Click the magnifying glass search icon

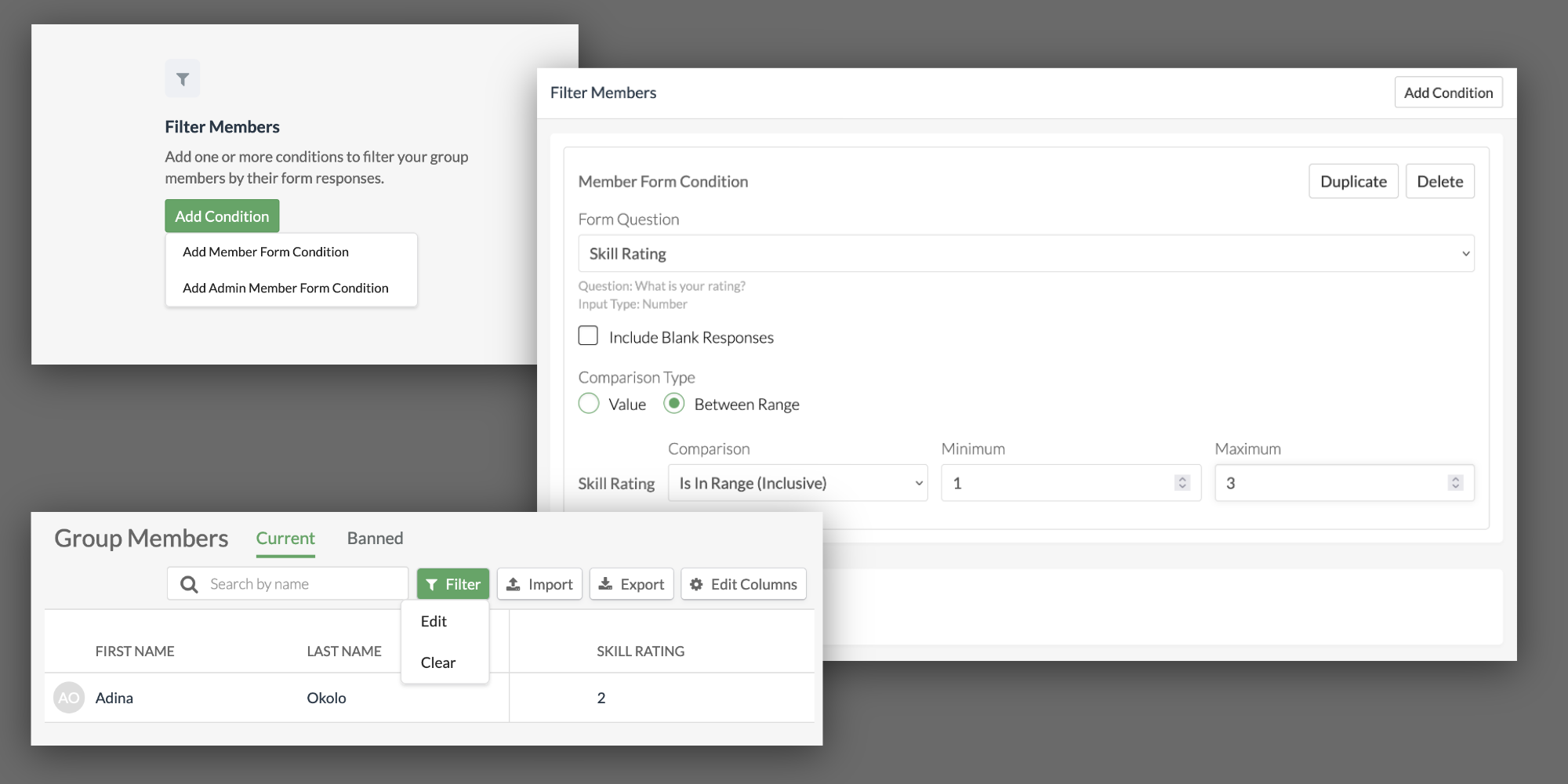pyautogui.click(x=189, y=584)
